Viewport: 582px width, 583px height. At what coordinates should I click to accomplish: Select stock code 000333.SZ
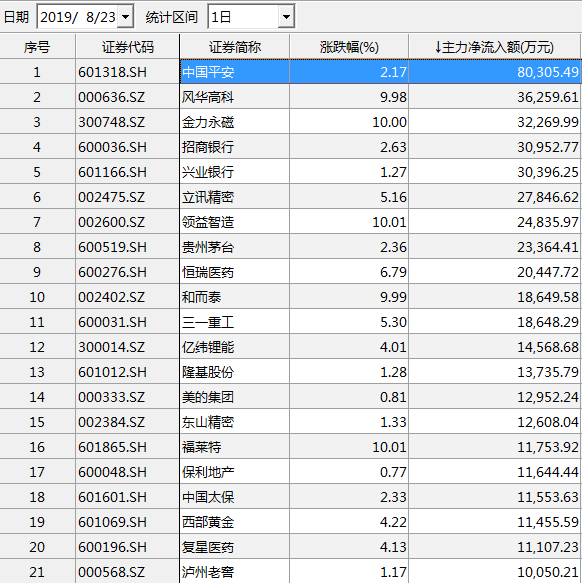[x=111, y=397]
